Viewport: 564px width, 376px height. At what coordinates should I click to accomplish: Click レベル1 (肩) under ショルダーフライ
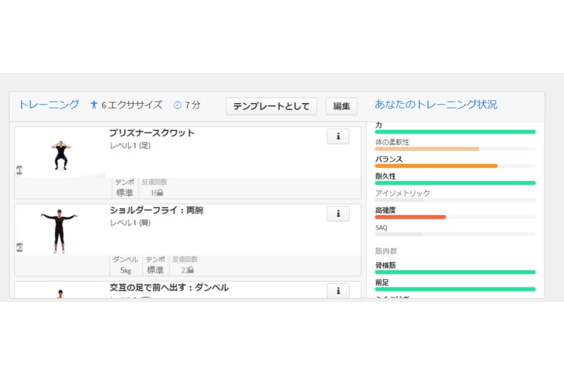130,223
